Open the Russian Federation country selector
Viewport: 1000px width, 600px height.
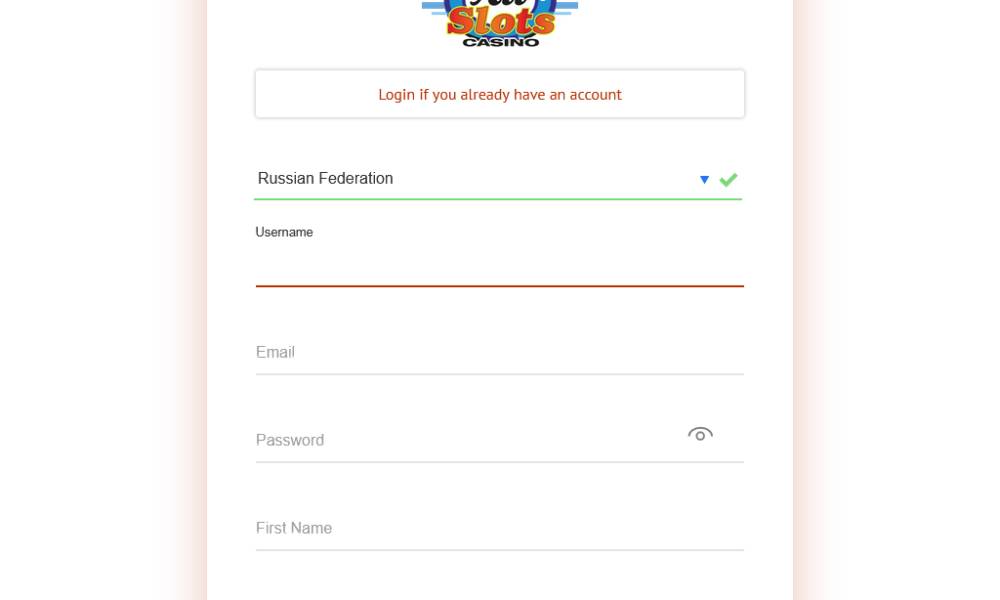coord(480,179)
